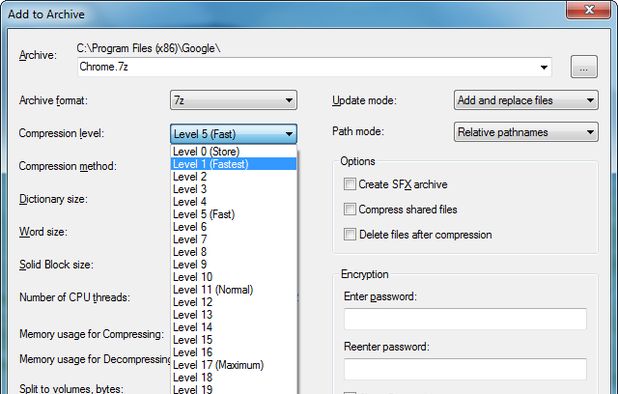Viewport: 618px width, 394px height.
Task: Click the Reenter password field
Action: click(x=465, y=369)
